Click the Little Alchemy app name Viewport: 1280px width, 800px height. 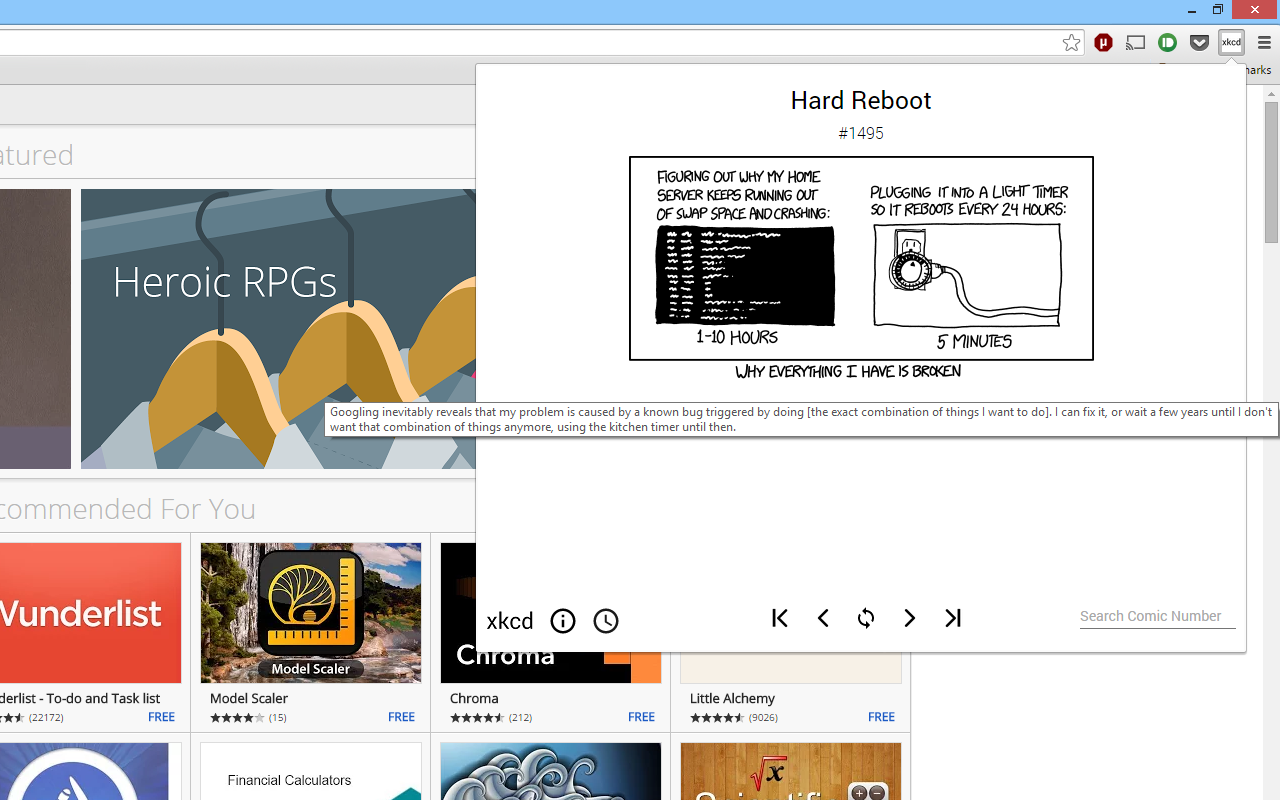coord(732,698)
